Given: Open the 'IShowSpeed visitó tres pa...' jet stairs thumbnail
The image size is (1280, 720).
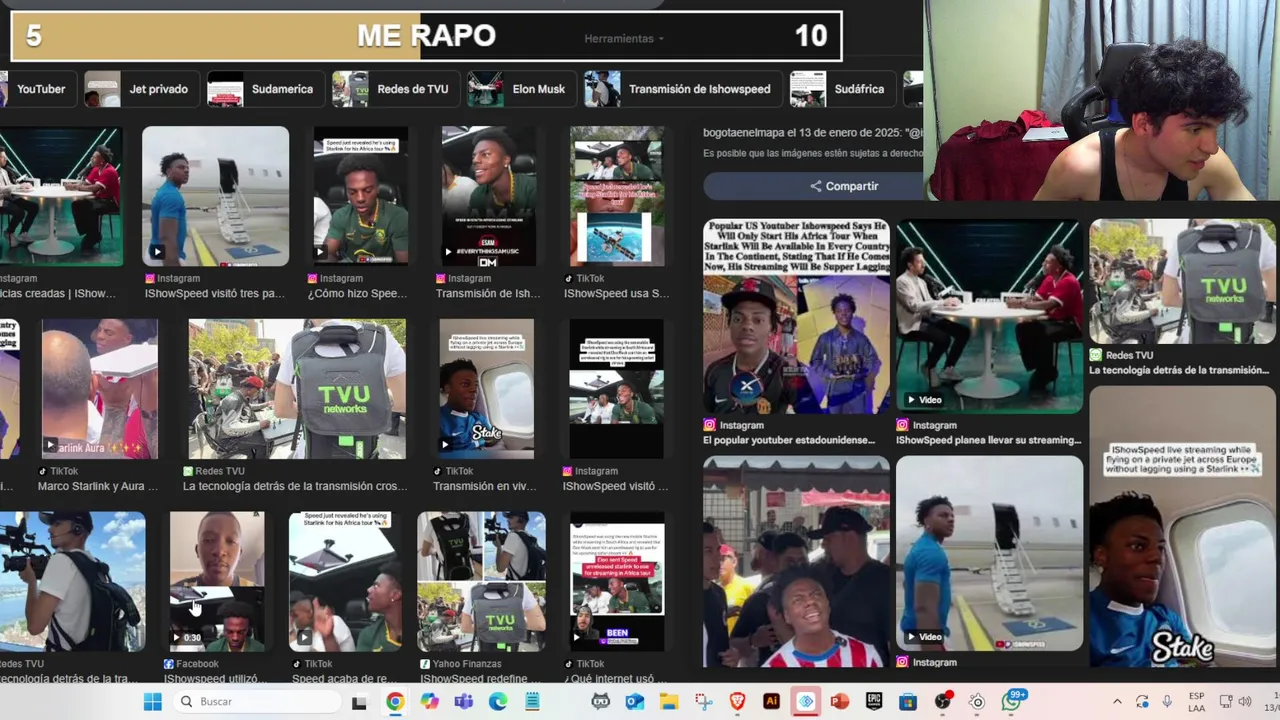Looking at the screenshot, I should 215,196.
